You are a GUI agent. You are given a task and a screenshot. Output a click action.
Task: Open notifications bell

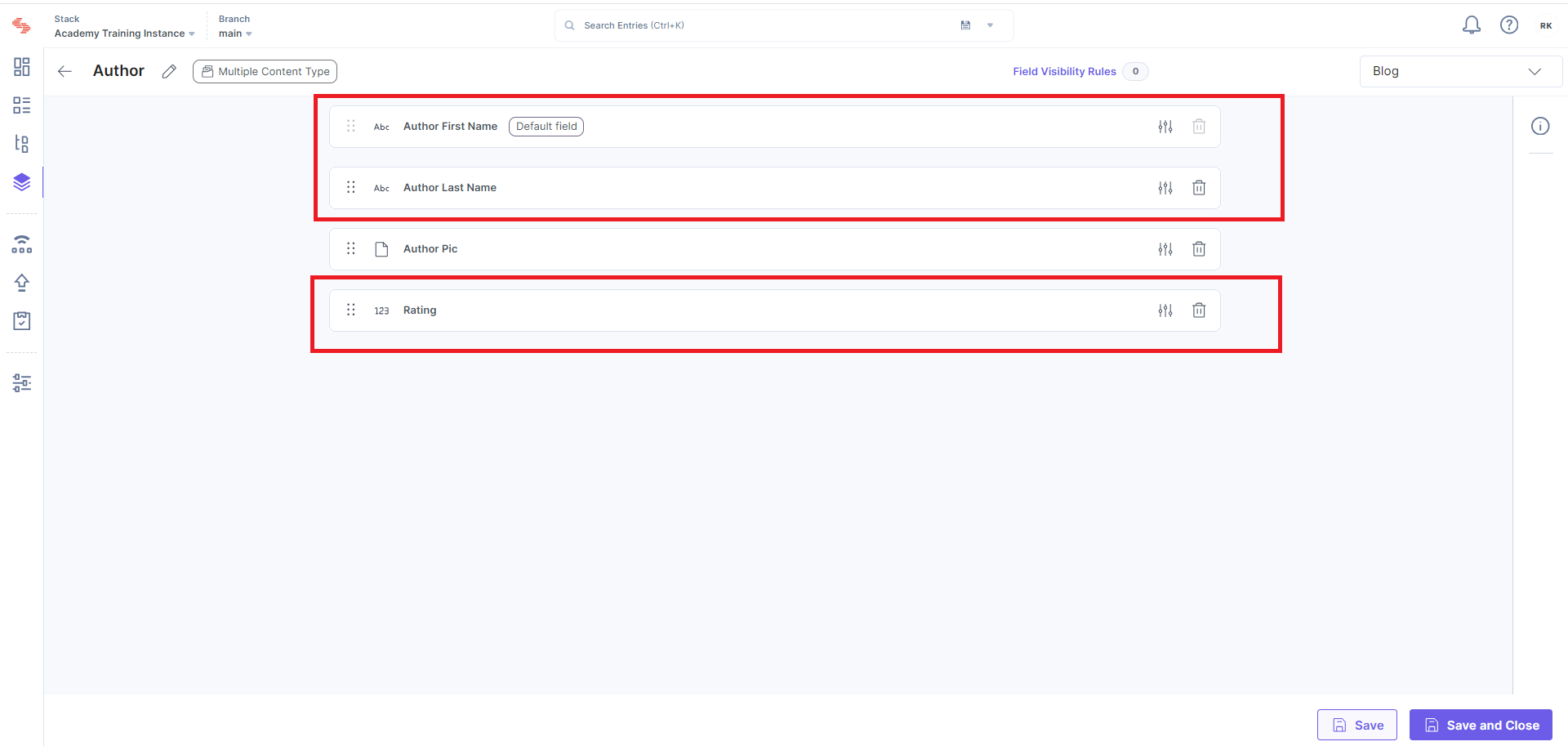1472,25
